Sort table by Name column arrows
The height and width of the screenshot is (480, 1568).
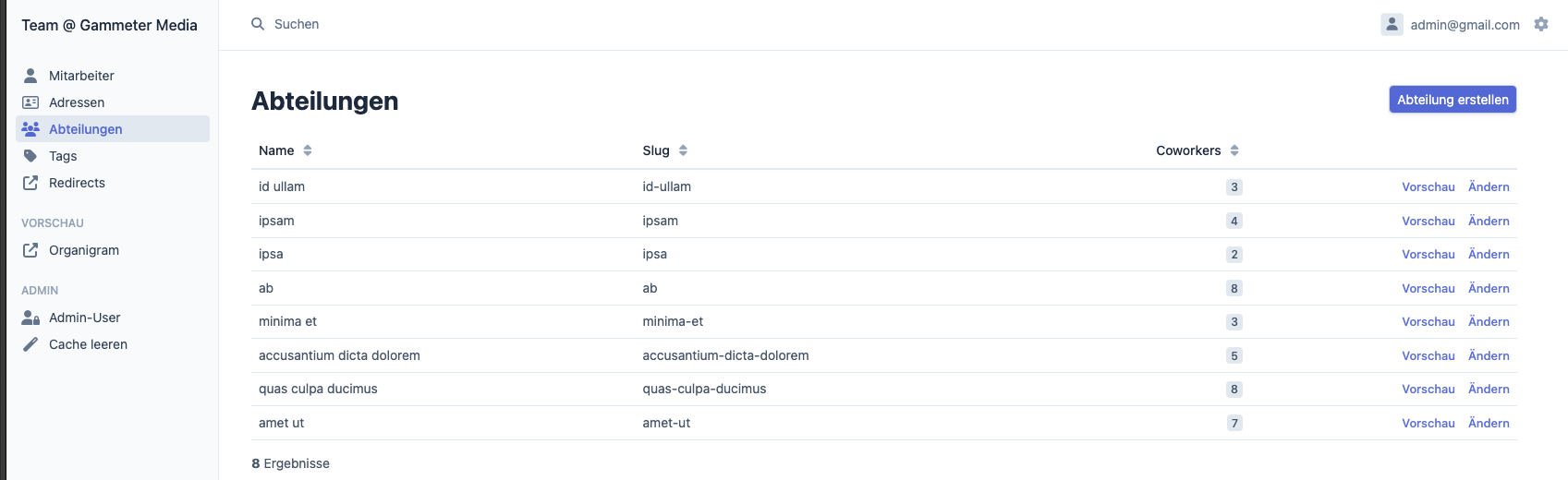click(x=308, y=150)
